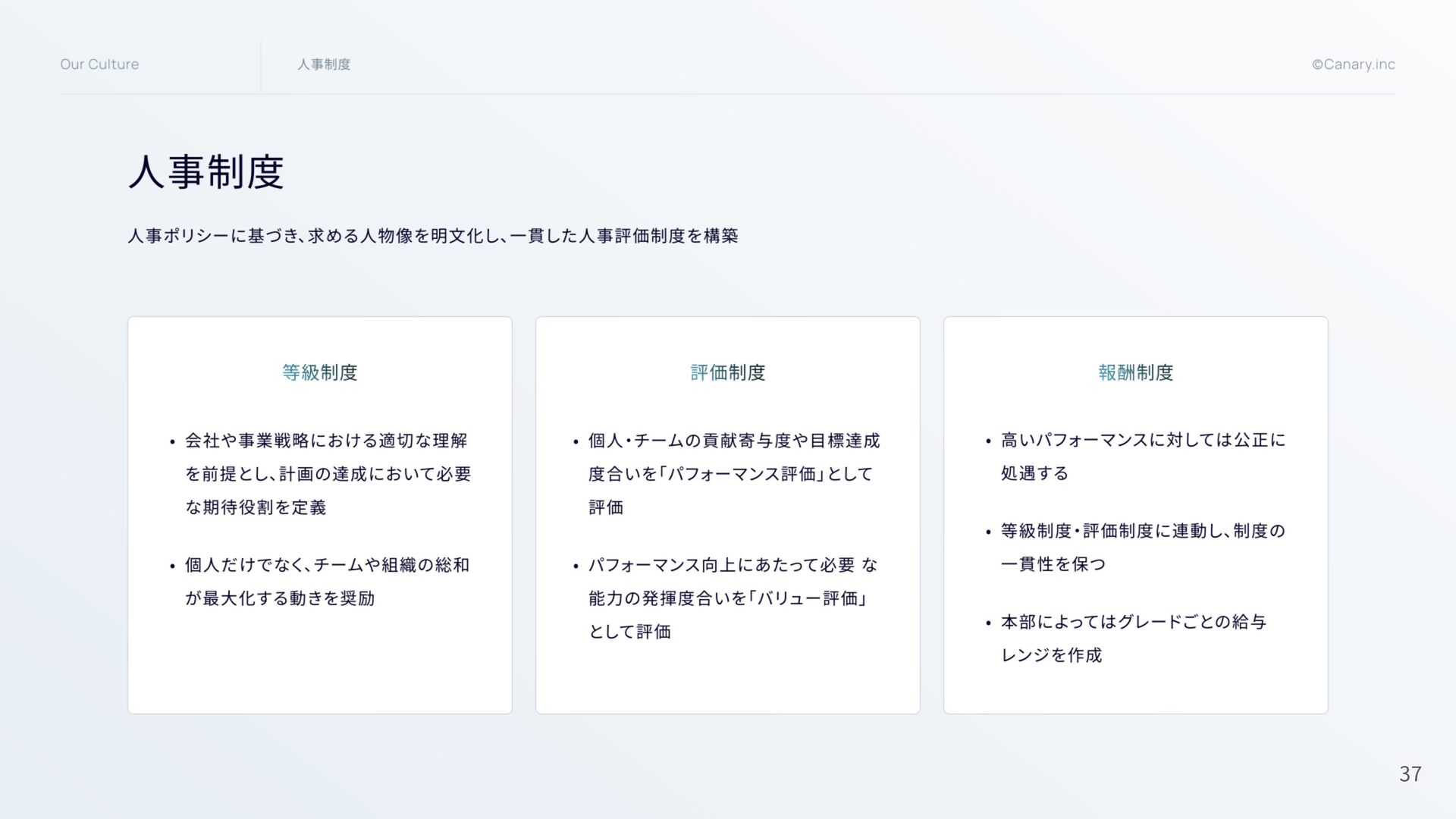
Task: Click the bullet starting 会社や事業戦略
Action: [326, 441]
